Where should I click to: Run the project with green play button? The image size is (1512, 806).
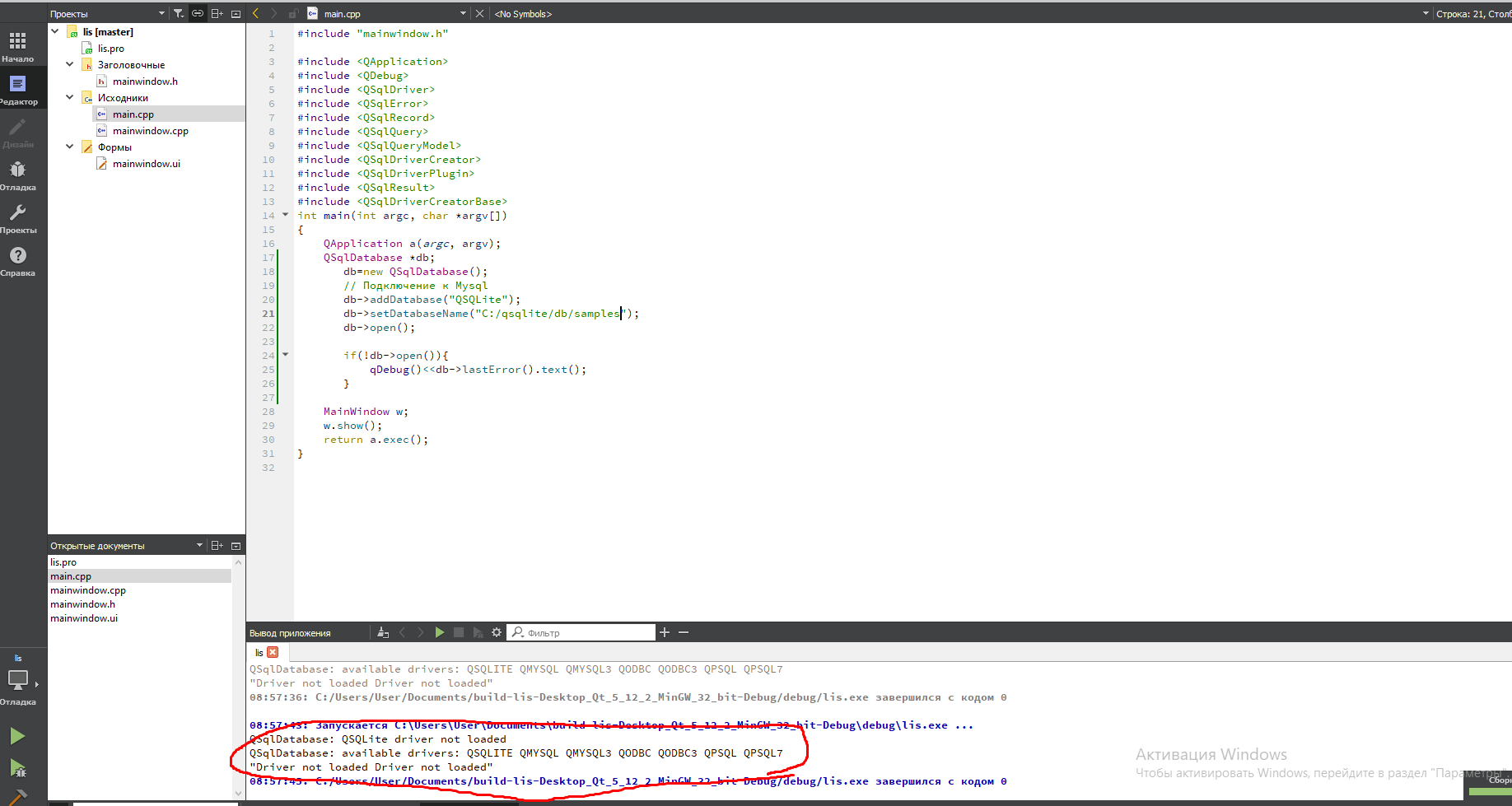[x=17, y=736]
